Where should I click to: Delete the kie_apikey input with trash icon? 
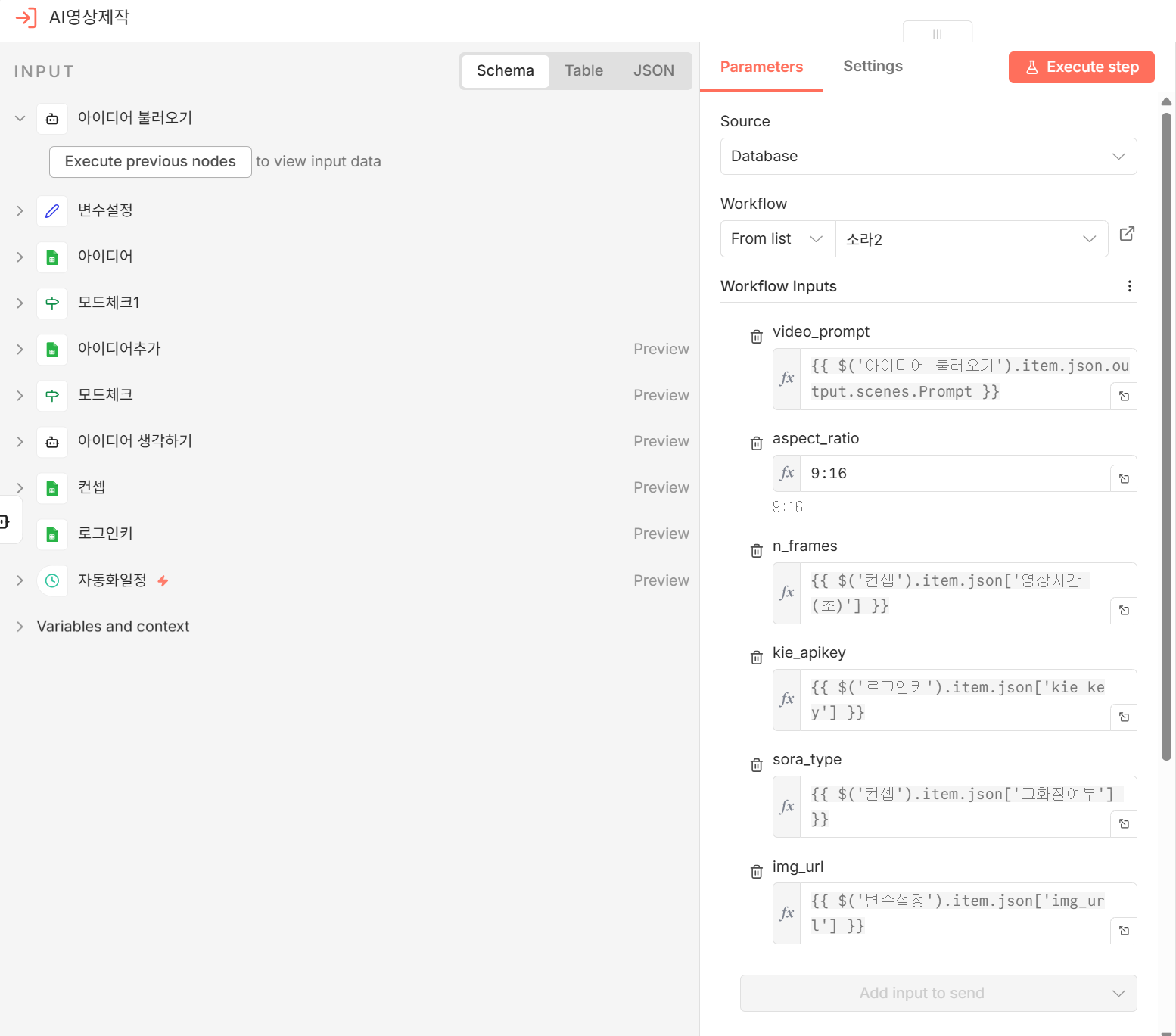click(x=756, y=658)
